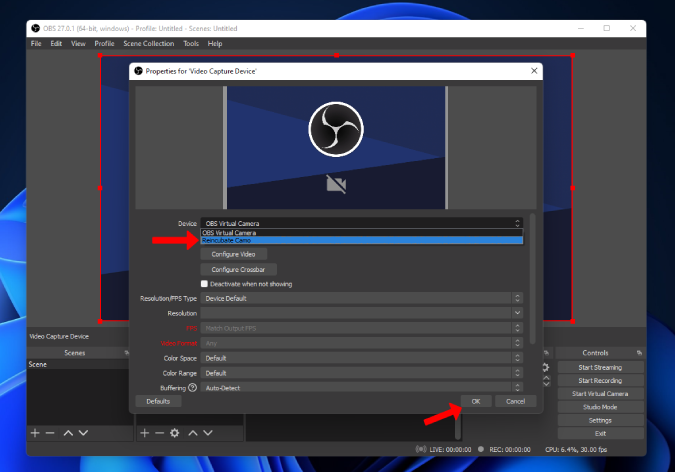Click Cancel in properties dialog
The width and height of the screenshot is (675, 472).
515,401
